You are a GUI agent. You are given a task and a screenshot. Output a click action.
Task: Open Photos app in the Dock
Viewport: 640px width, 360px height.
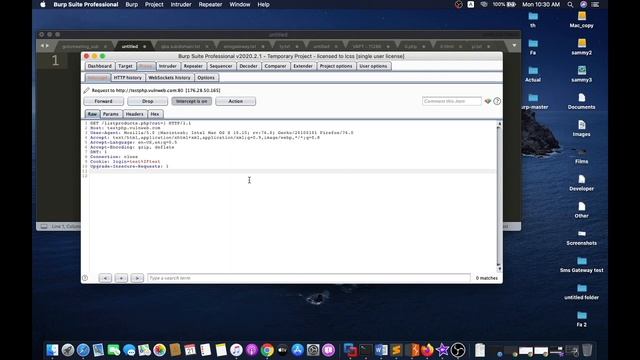(160, 350)
